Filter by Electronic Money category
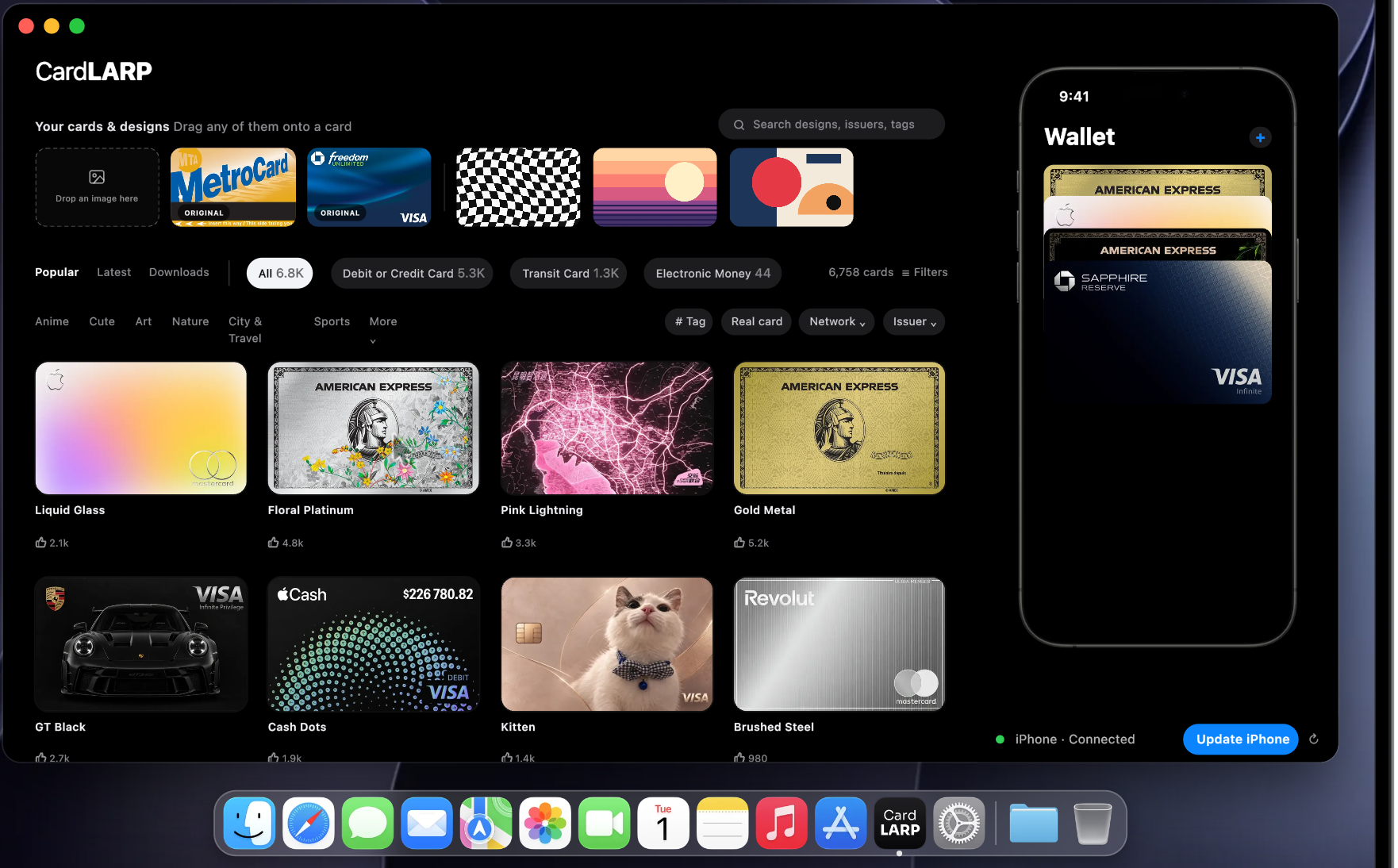The image size is (1398, 868). pyautogui.click(x=712, y=273)
